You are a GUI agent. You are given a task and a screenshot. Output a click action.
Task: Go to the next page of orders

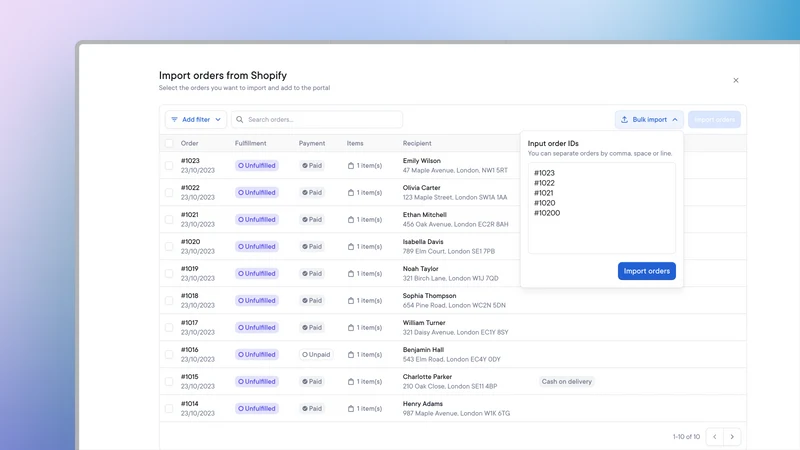pyautogui.click(x=732, y=437)
